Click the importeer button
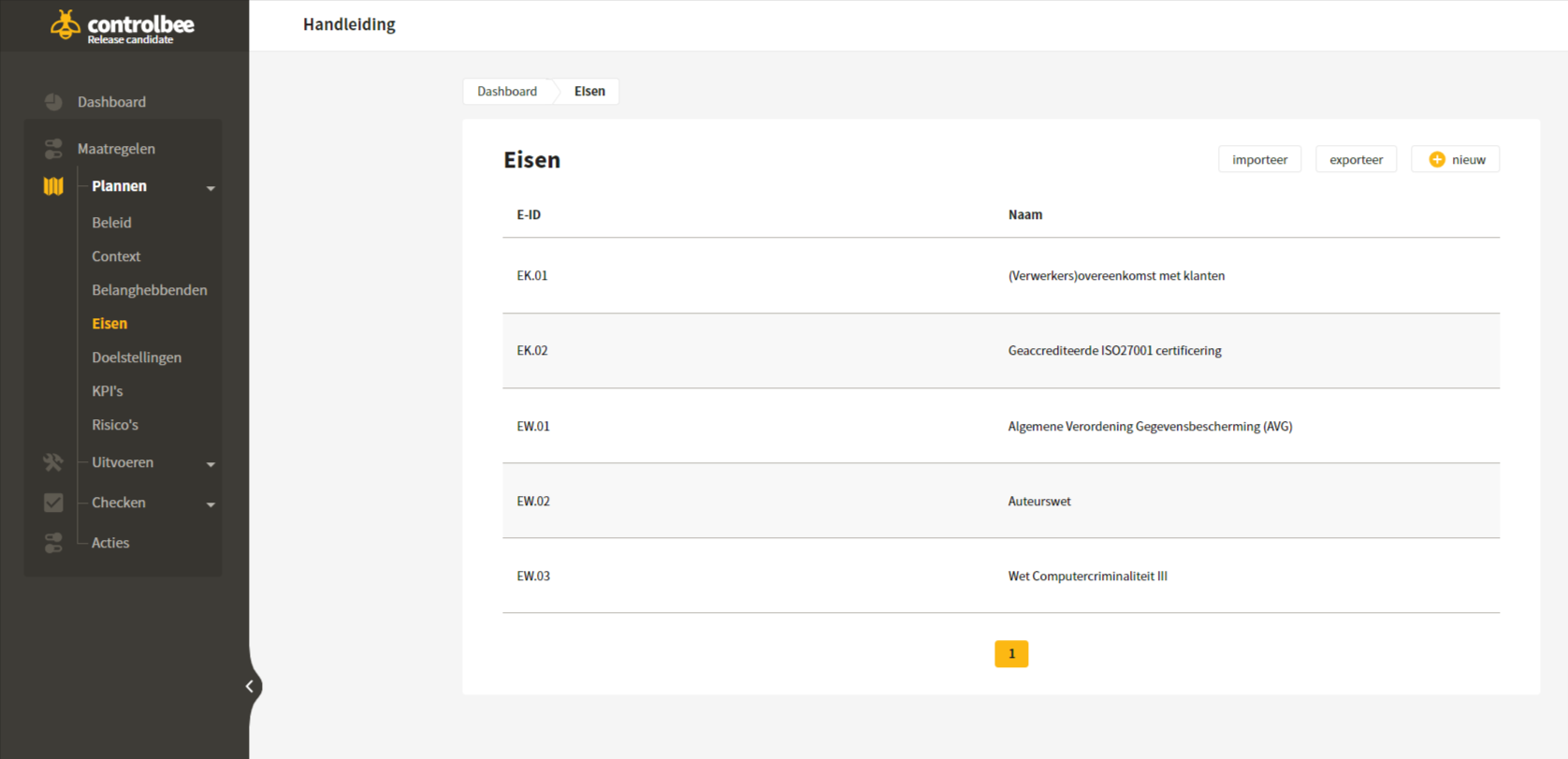 1259,160
